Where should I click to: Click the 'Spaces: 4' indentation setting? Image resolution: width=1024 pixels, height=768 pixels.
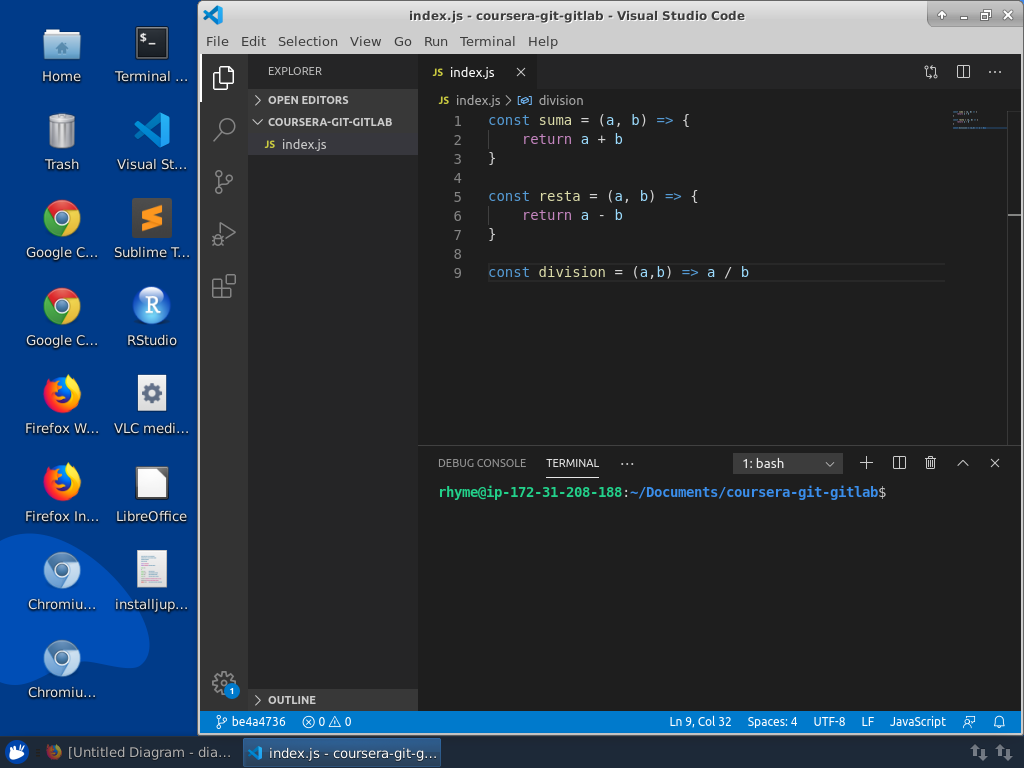pos(772,721)
